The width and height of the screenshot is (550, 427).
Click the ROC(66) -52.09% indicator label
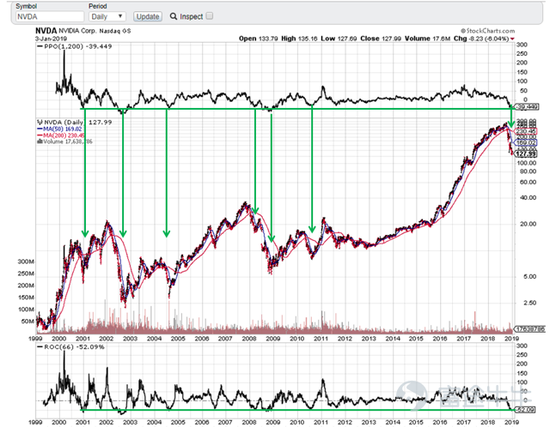click(71, 347)
